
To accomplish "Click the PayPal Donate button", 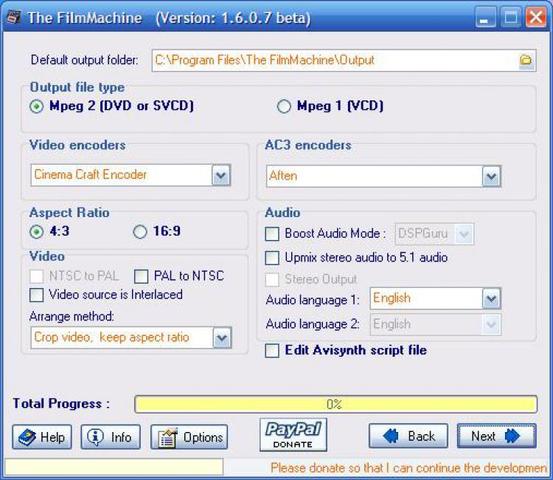I will pyautogui.click(x=293, y=435).
